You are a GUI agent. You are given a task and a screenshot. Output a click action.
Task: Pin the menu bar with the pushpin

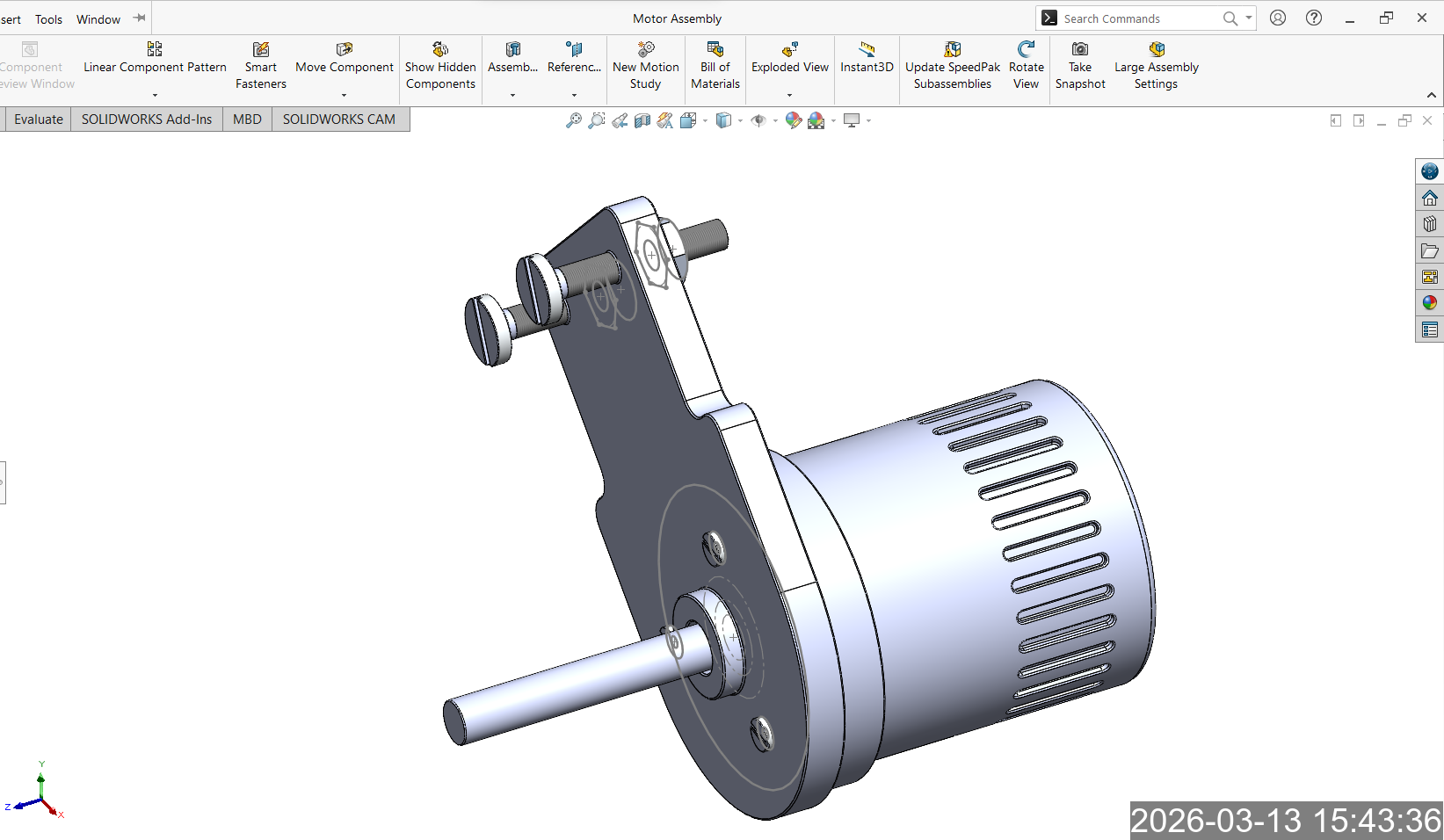click(140, 18)
